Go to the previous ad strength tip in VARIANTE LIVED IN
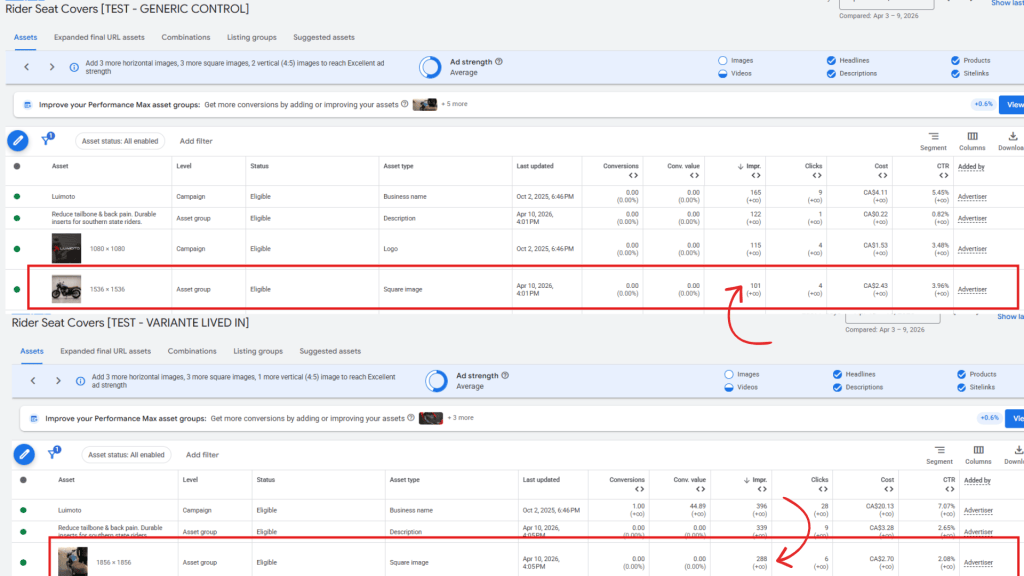 (x=33, y=380)
